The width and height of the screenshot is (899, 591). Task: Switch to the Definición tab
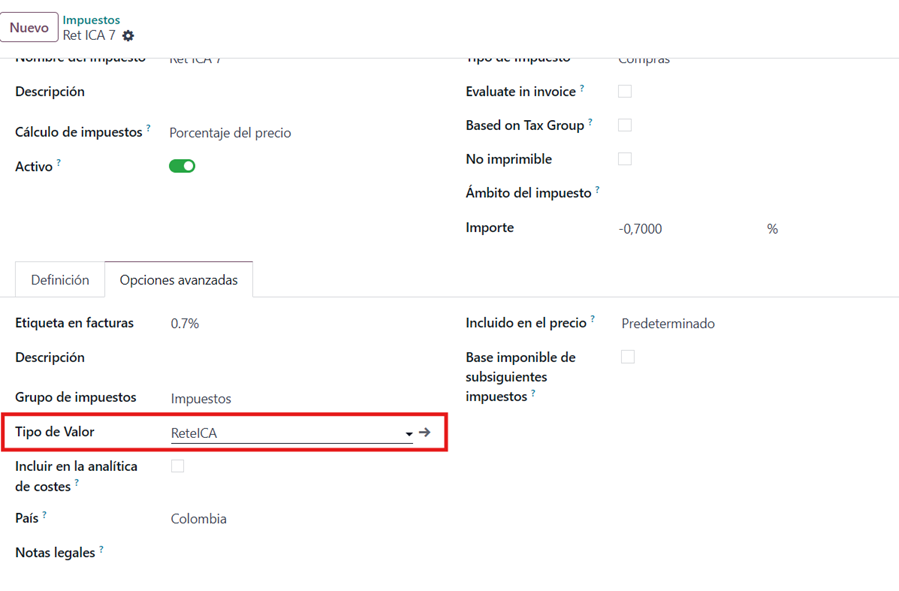click(60, 280)
